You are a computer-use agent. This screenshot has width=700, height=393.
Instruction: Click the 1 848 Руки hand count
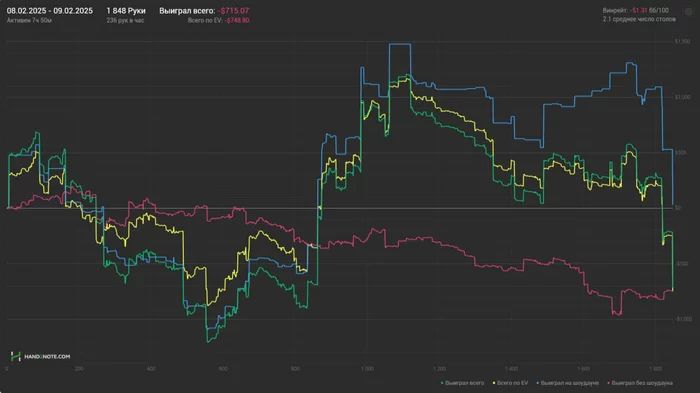click(x=126, y=11)
